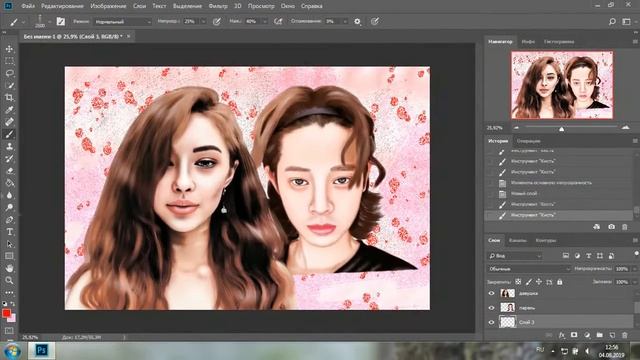Click background pink color swatch

(13, 319)
